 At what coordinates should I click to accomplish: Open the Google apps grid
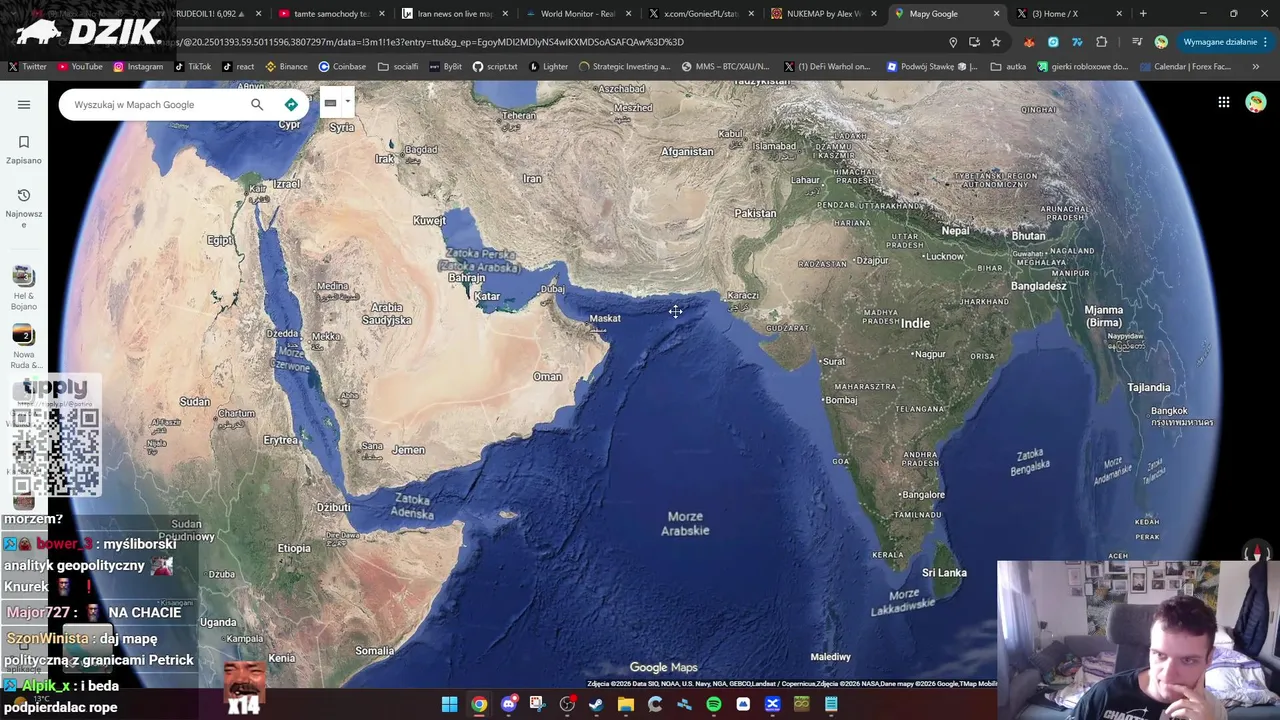[x=1223, y=102]
